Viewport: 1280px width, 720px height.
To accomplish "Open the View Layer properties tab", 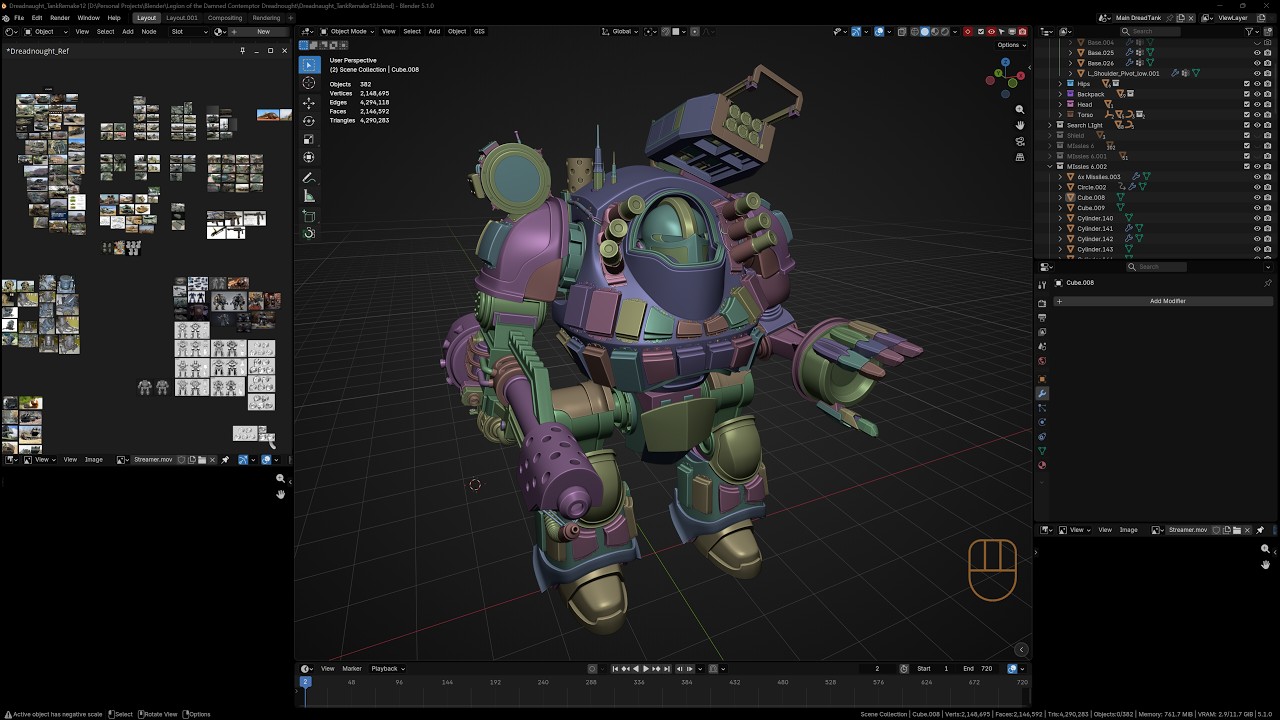I will pyautogui.click(x=1042, y=332).
